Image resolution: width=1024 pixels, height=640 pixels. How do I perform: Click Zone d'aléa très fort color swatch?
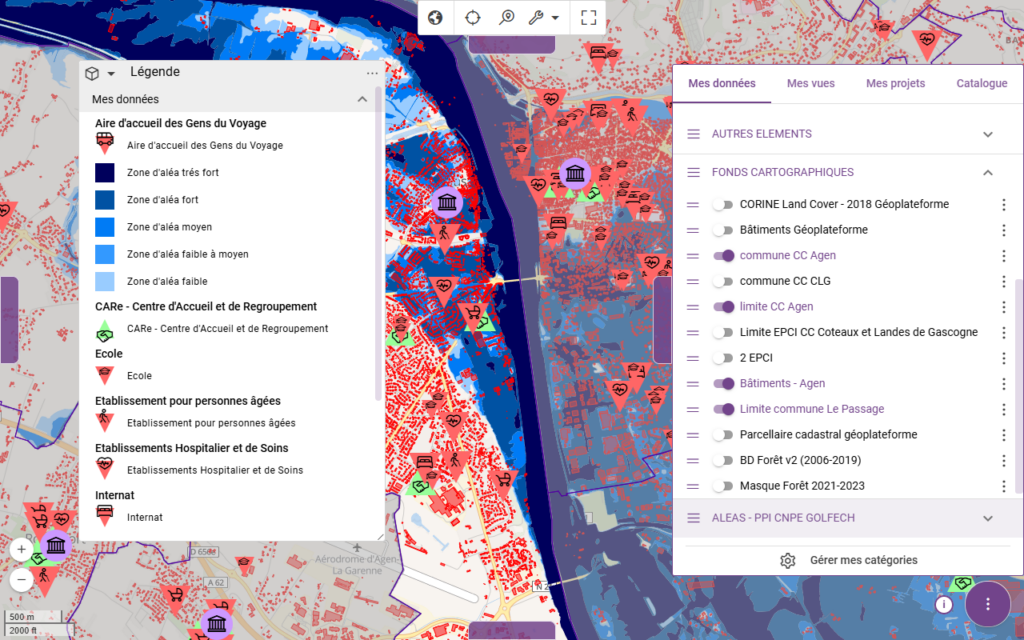104,172
